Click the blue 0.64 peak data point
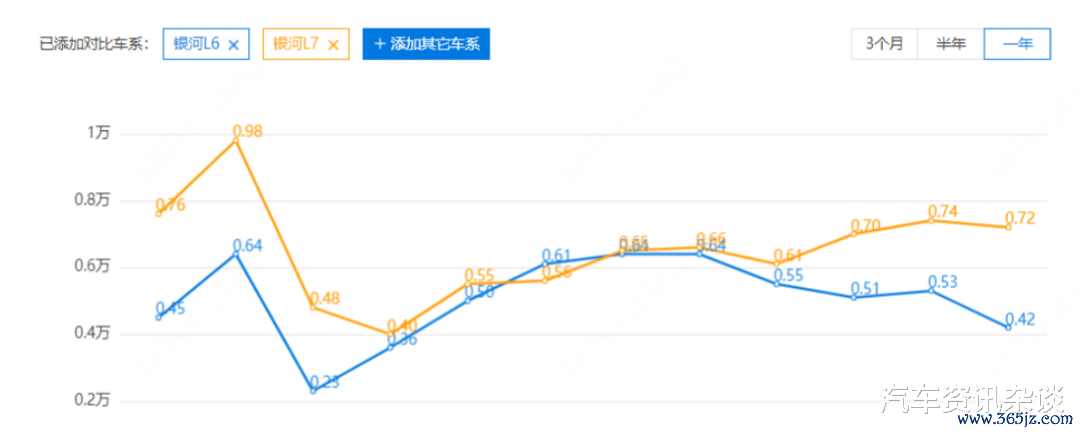The height and width of the screenshot is (434, 1080). 236,254
